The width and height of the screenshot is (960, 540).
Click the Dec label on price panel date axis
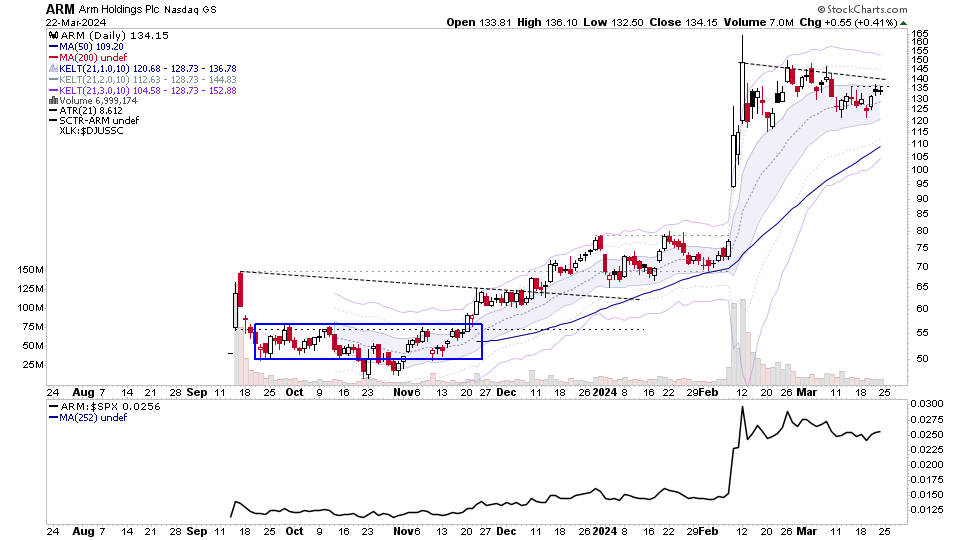click(506, 392)
